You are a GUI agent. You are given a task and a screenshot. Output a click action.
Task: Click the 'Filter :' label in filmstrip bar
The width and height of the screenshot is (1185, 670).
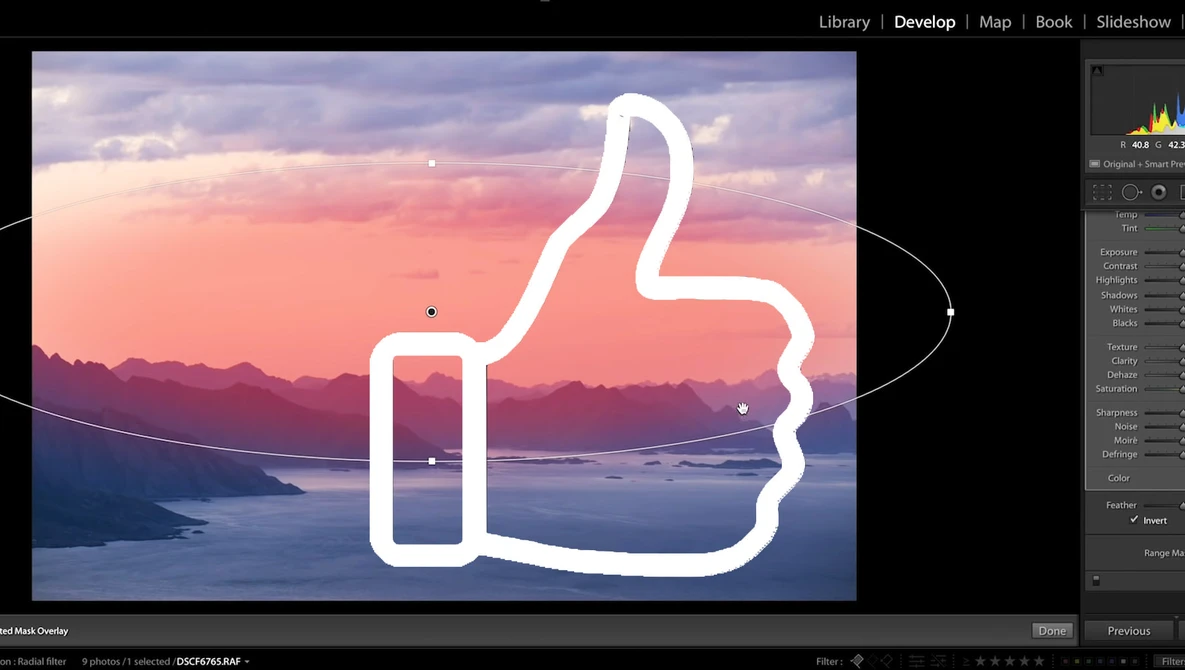tap(829, 662)
